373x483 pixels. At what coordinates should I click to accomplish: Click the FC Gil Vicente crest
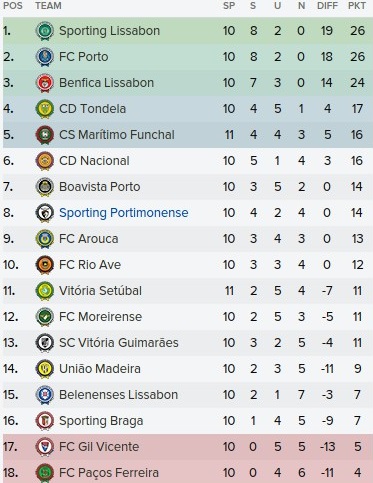[45, 447]
